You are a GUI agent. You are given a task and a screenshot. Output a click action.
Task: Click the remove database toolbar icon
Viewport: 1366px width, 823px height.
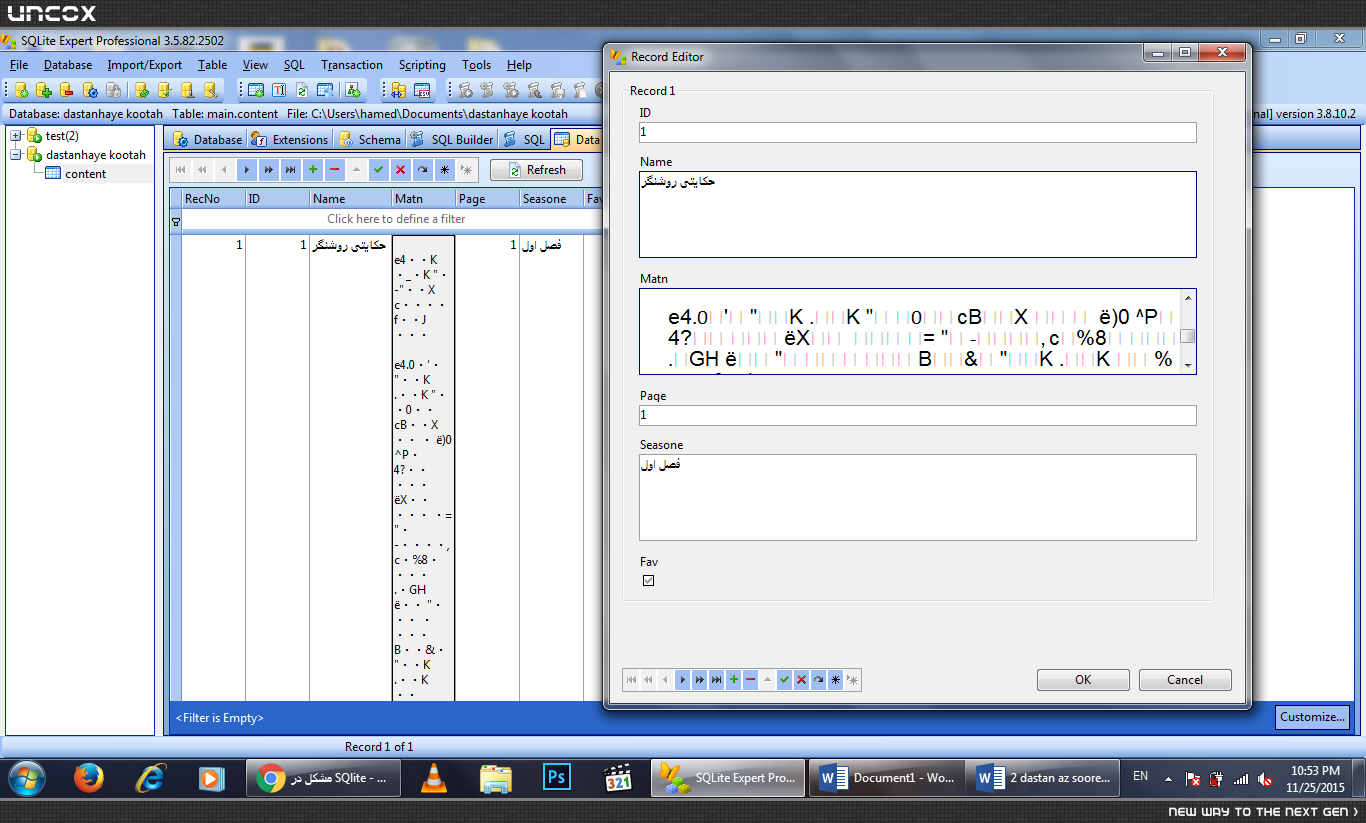coord(66,90)
